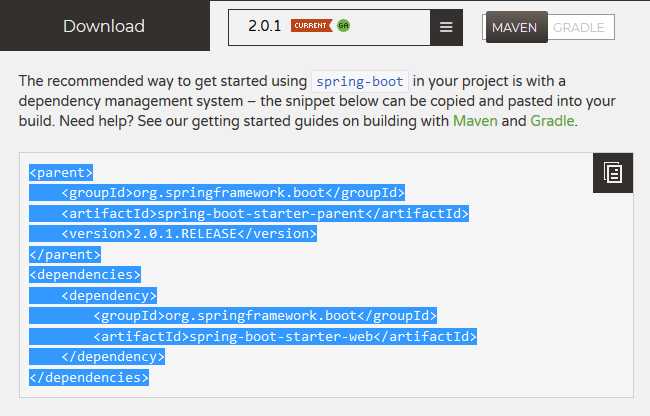
Task: Switch build snippet to GRADLE
Action: (580, 27)
